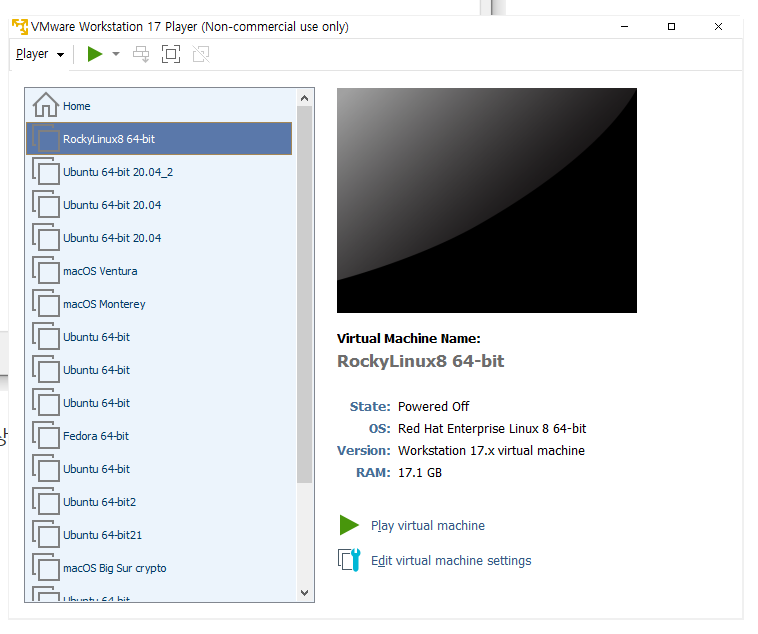Screen dimensions: 758x634
Task: Click the 17.1 GB RAM value
Action: pos(420,473)
